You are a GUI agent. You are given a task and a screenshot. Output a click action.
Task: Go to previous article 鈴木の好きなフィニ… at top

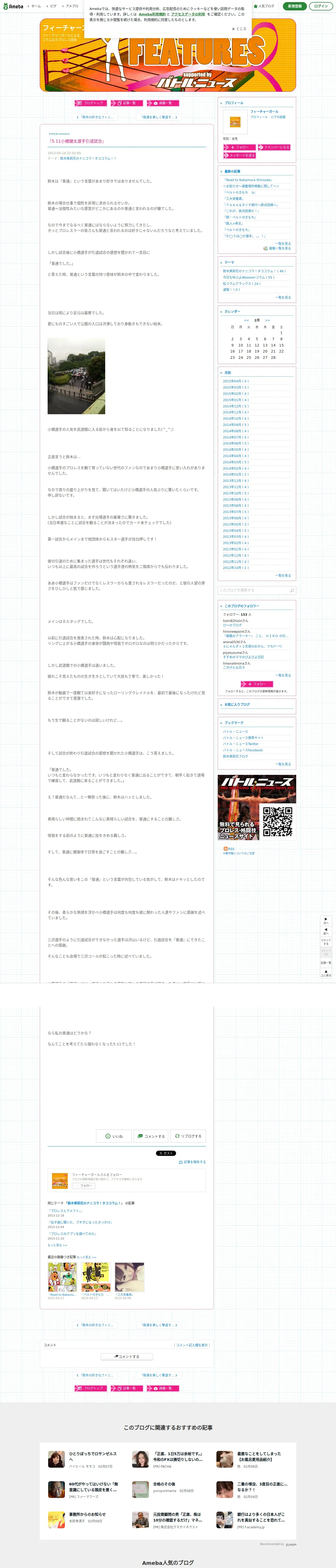[95, 117]
